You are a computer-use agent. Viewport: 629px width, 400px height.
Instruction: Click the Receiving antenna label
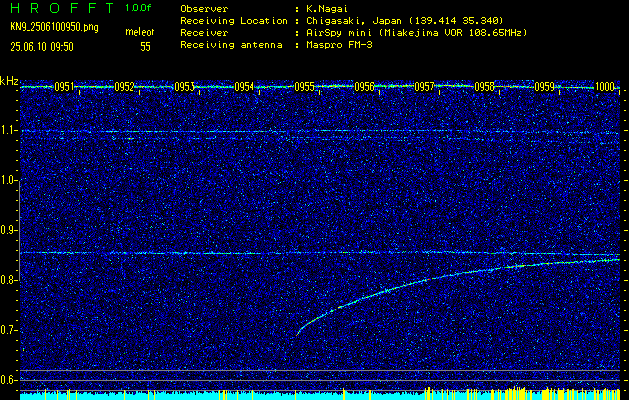[x=231, y=45]
